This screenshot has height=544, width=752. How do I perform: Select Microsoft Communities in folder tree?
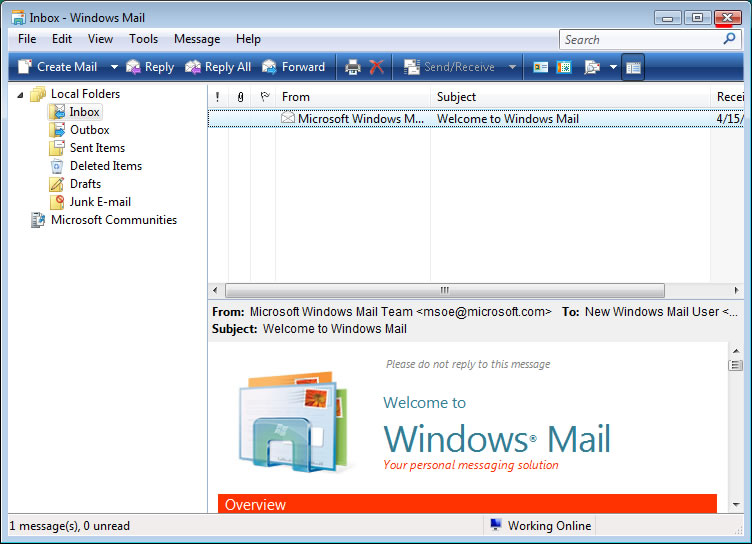113,220
